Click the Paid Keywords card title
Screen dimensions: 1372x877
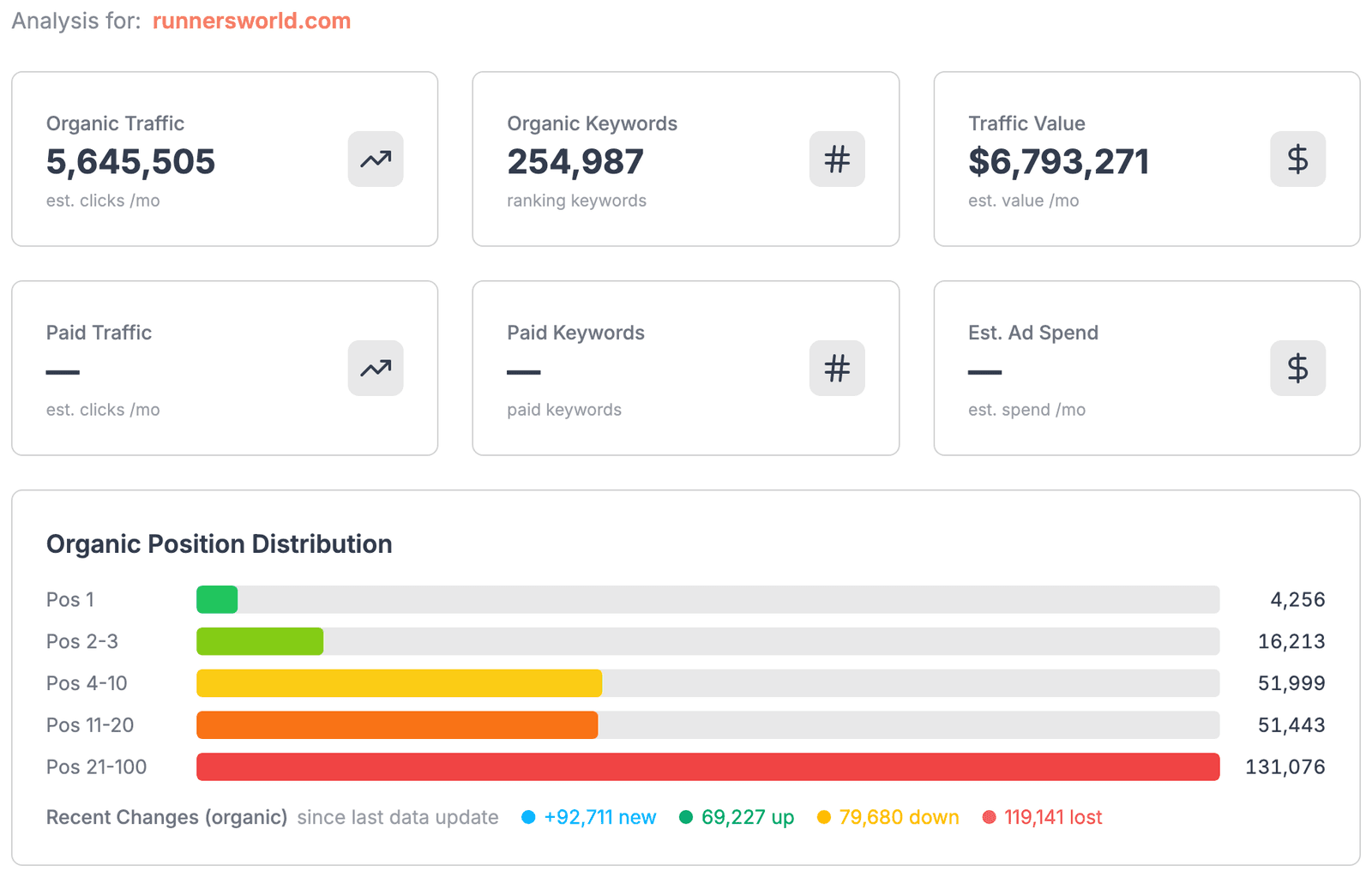pyautogui.click(x=575, y=333)
